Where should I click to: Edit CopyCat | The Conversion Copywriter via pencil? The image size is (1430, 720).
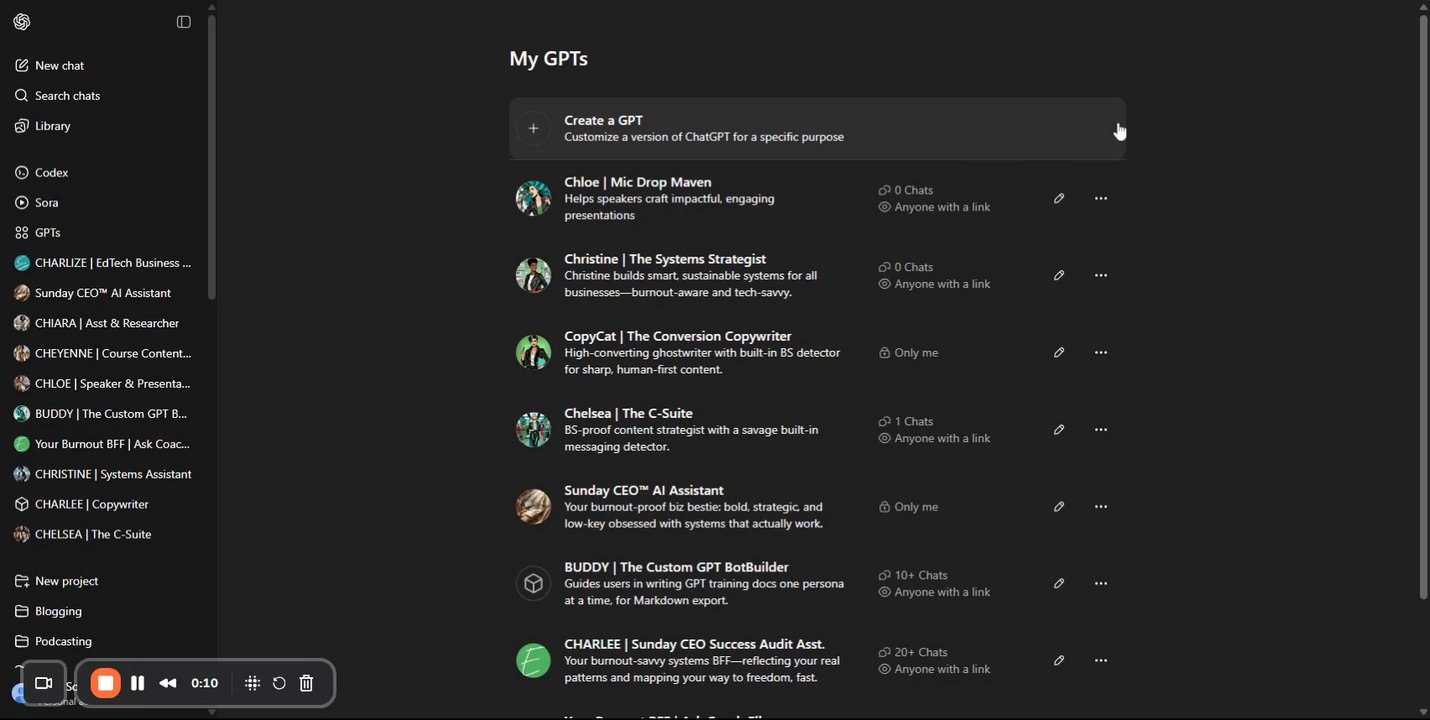pyautogui.click(x=1059, y=352)
